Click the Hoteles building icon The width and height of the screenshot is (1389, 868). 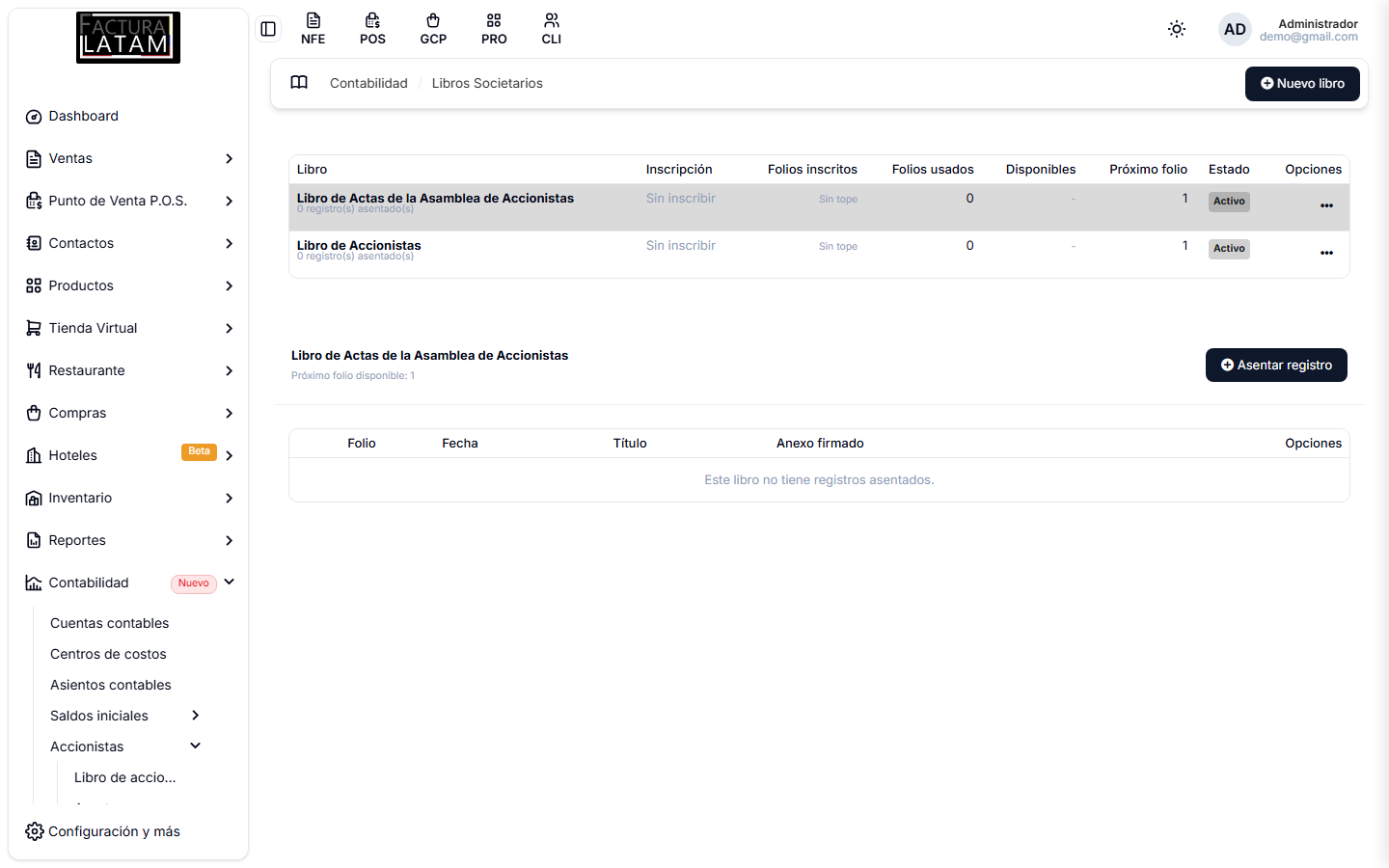coord(34,455)
